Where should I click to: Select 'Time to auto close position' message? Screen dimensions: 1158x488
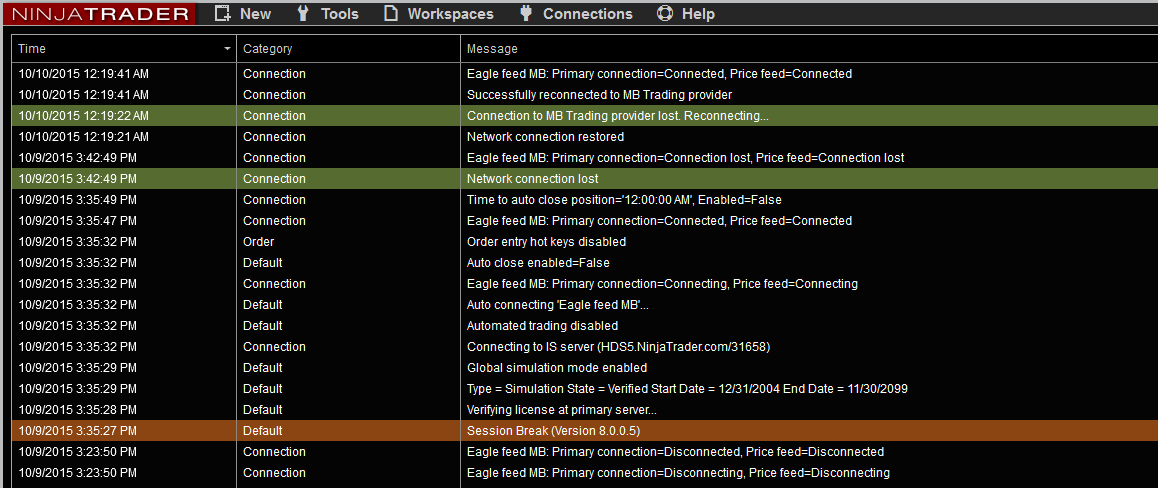(624, 199)
